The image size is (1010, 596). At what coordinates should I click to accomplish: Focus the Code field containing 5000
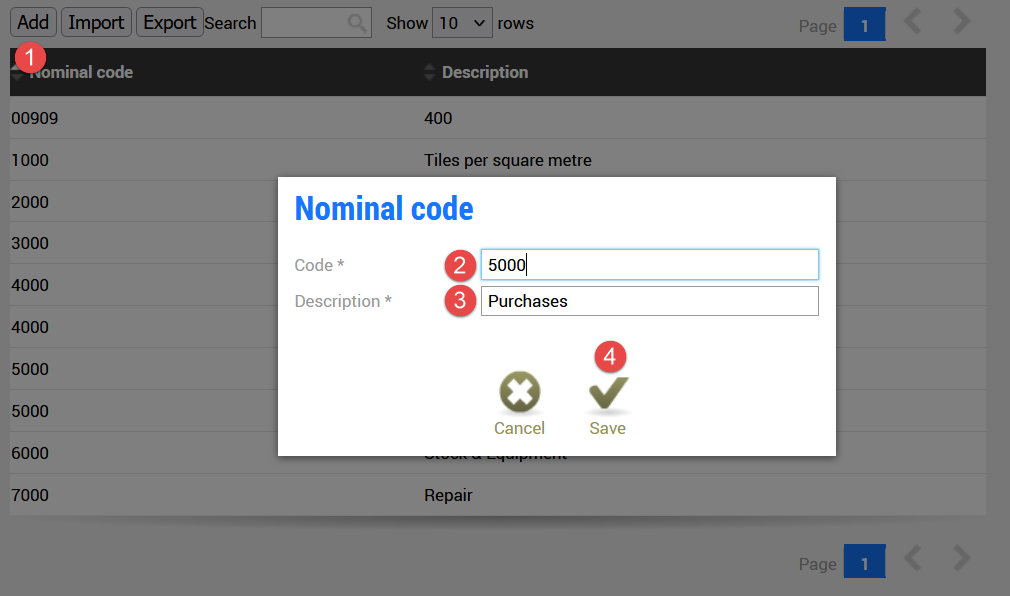coord(649,265)
